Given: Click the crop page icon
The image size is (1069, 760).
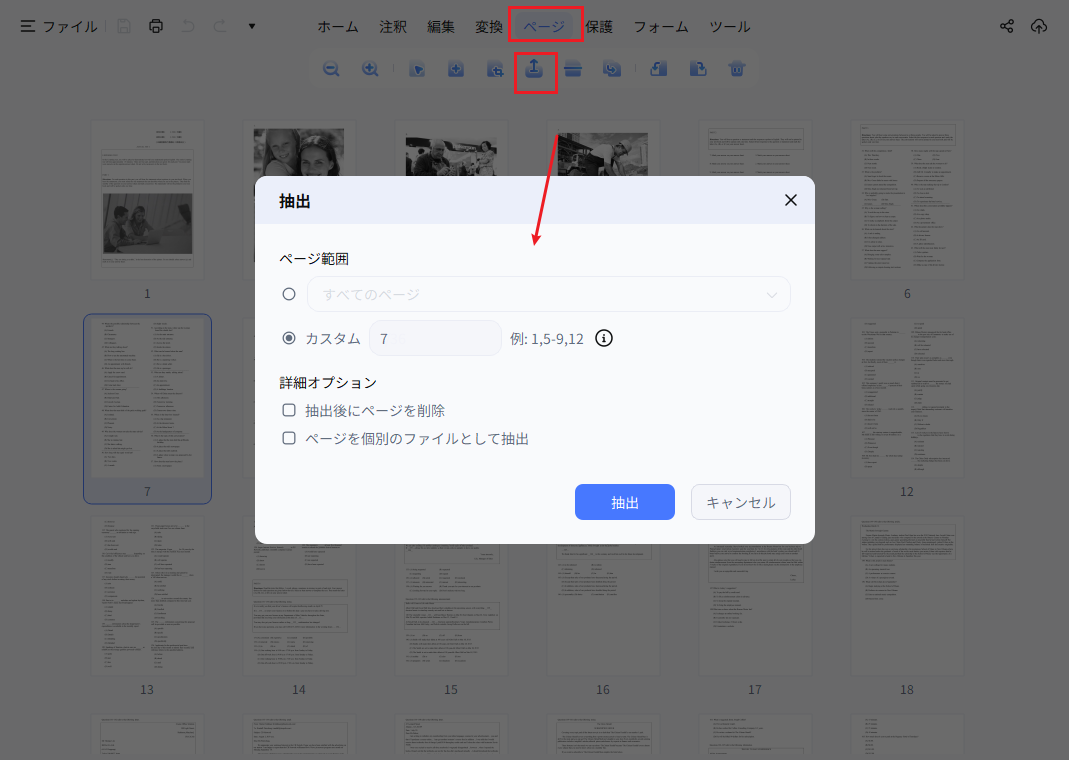Looking at the screenshot, I should coord(495,69).
